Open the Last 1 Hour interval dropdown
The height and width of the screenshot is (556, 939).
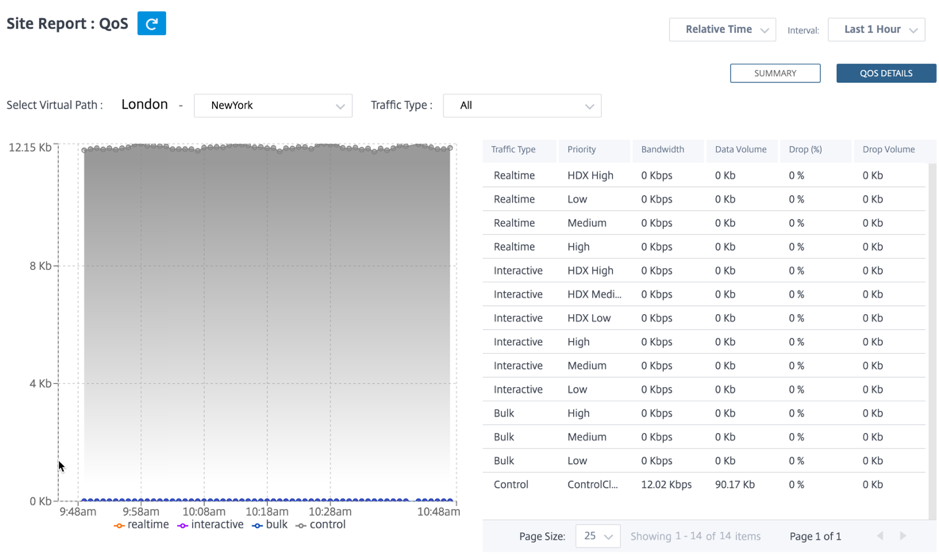[x=876, y=29]
